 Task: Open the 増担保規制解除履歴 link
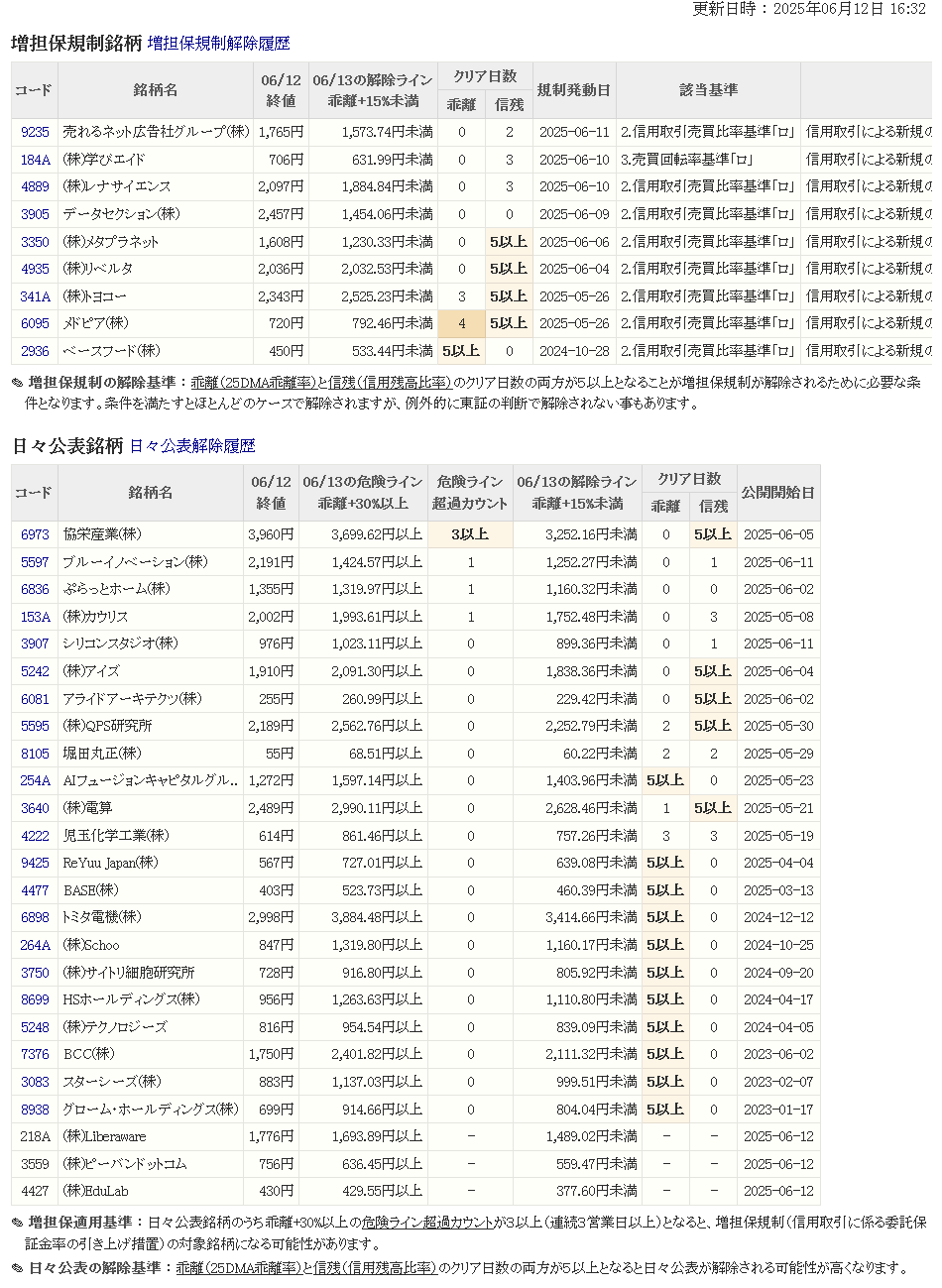click(x=219, y=44)
